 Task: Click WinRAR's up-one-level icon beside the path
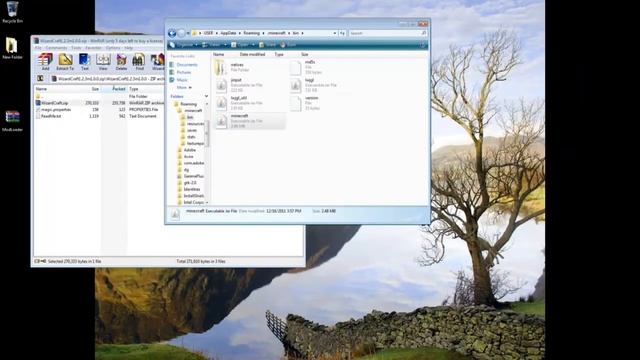(40, 78)
